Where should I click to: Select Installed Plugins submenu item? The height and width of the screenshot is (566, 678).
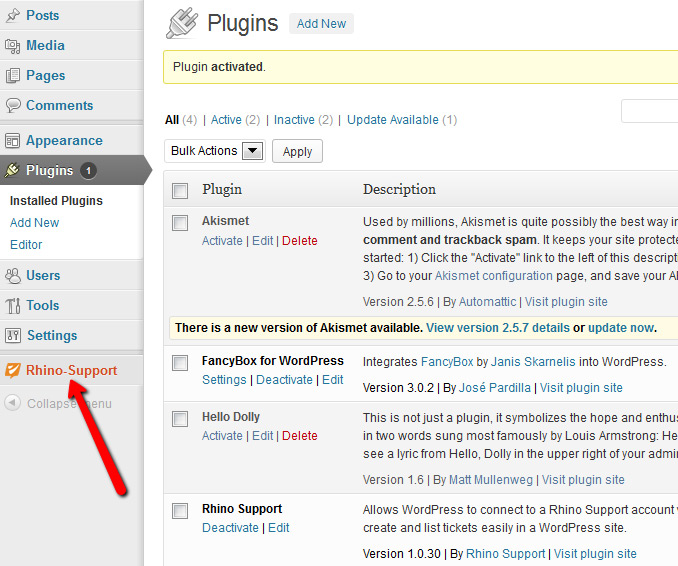coord(56,201)
